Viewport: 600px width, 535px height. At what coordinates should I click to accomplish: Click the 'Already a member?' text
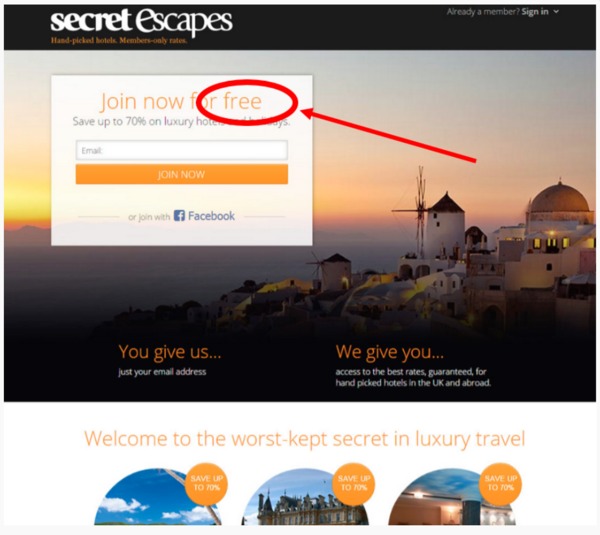483,11
